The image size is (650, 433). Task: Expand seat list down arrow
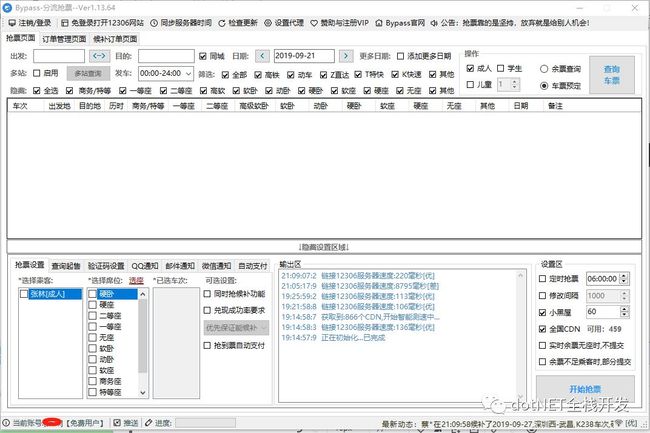(143, 392)
